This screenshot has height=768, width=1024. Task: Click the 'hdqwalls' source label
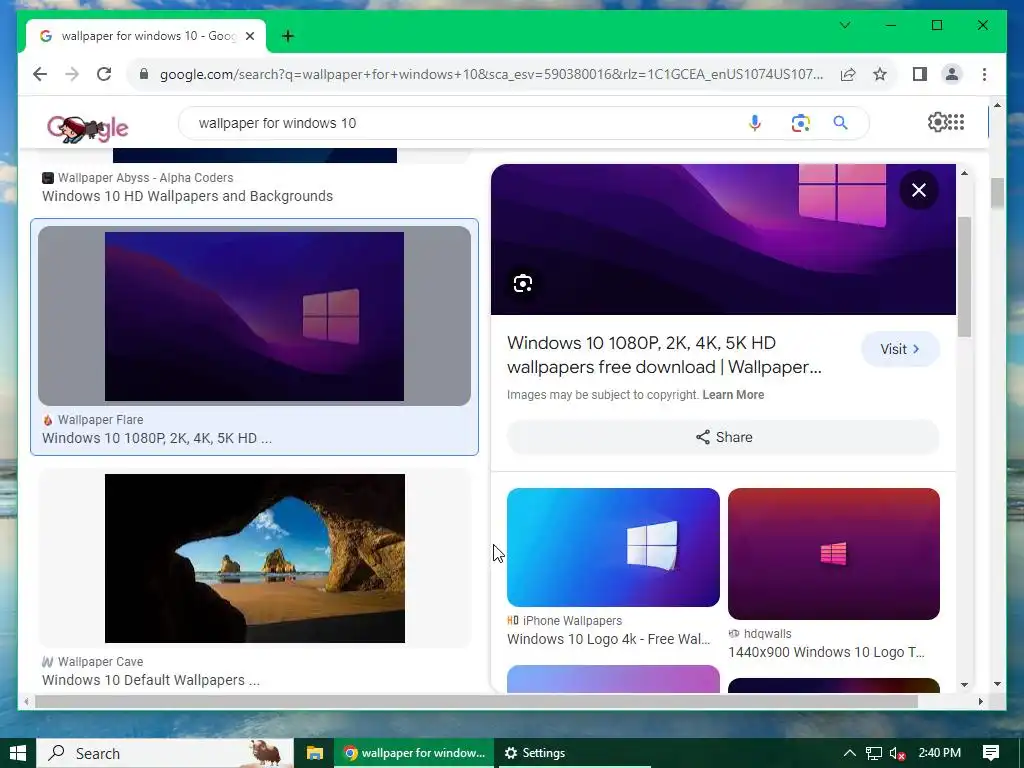(x=767, y=633)
